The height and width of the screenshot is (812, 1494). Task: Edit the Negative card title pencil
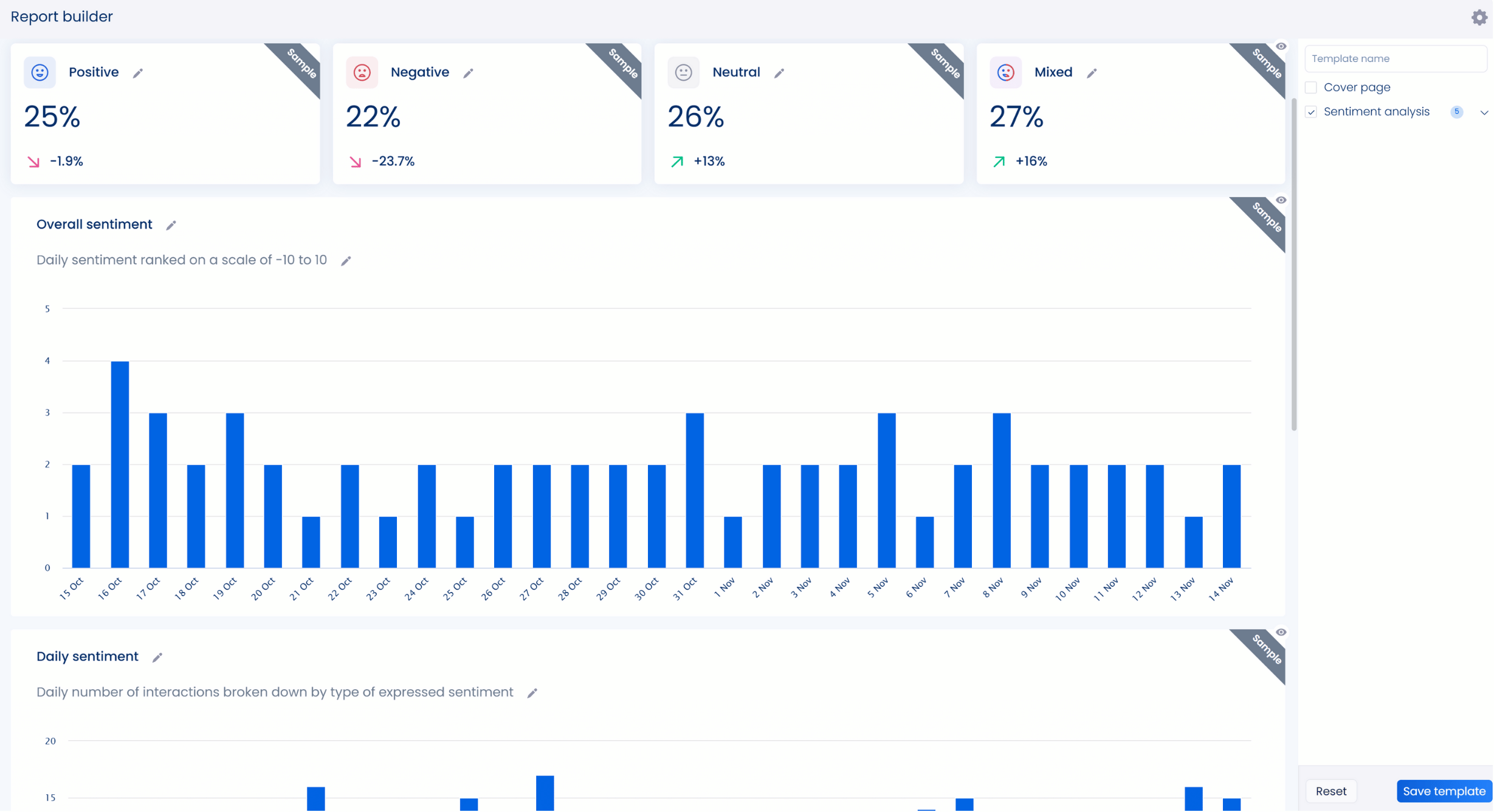pyautogui.click(x=468, y=74)
